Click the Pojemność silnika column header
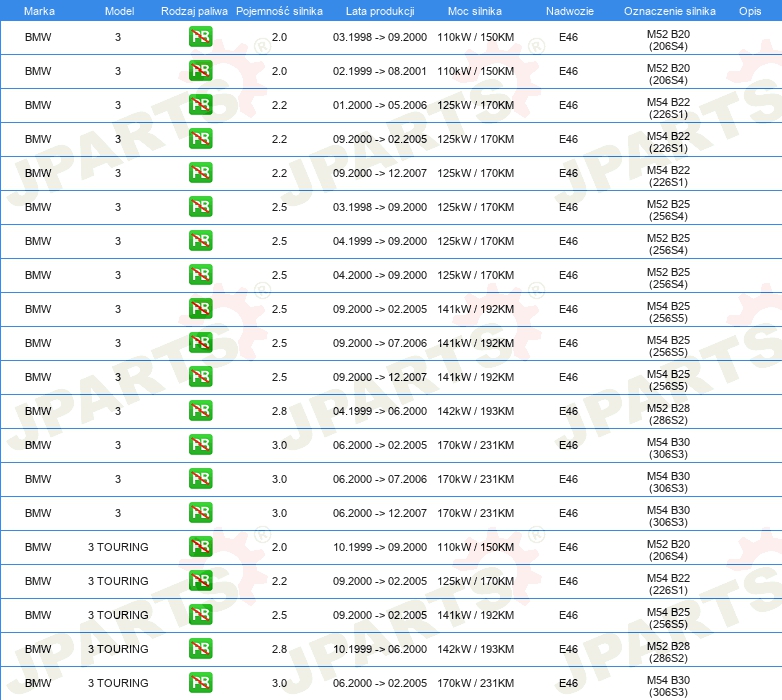The width and height of the screenshot is (782, 700). (279, 11)
